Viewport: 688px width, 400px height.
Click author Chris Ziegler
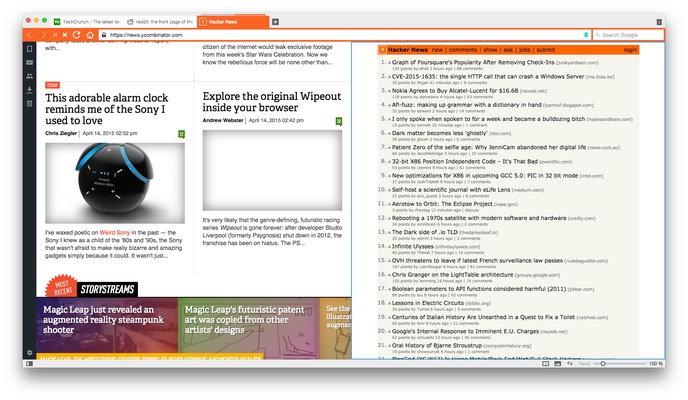pyautogui.click(x=61, y=133)
